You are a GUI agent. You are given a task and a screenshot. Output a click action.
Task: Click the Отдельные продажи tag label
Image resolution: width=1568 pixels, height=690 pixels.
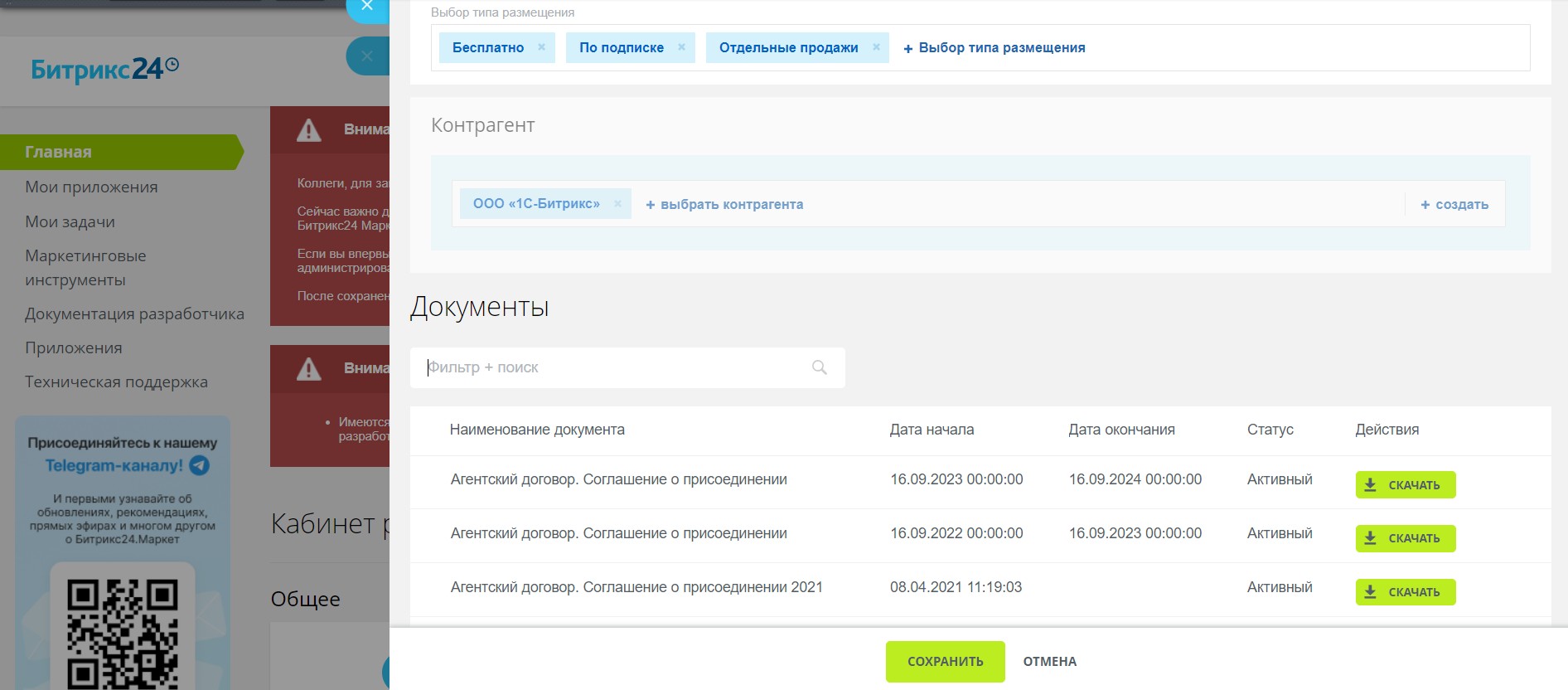click(789, 48)
